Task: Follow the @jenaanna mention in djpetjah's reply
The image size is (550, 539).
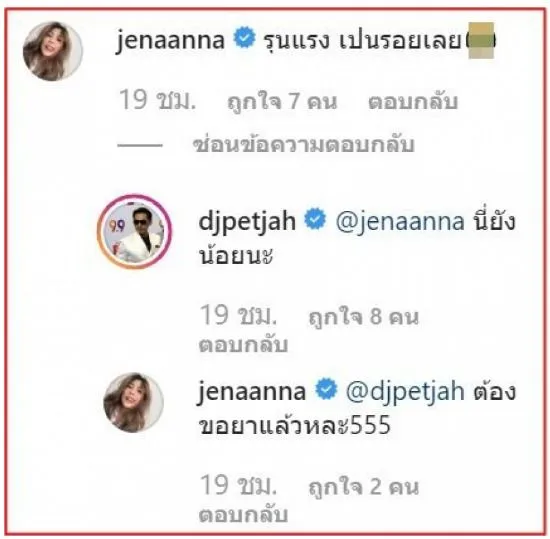Action: pos(400,222)
